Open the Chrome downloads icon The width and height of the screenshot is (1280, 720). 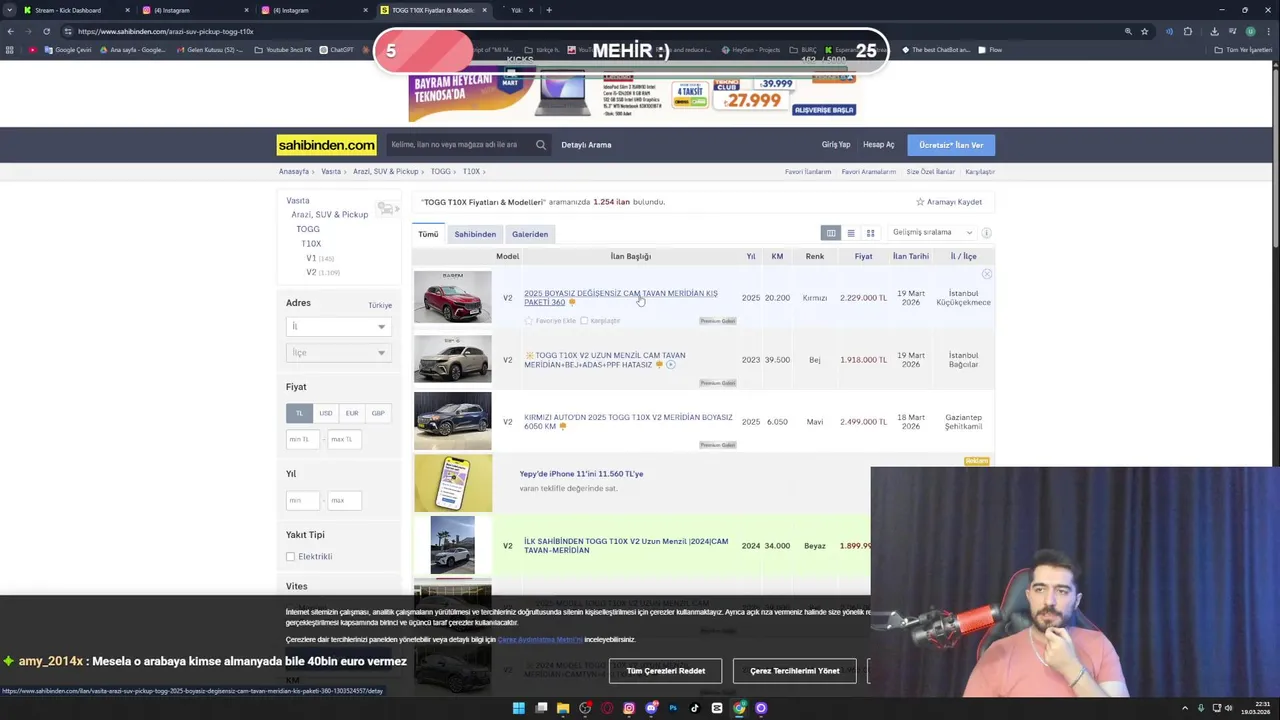tap(1214, 31)
